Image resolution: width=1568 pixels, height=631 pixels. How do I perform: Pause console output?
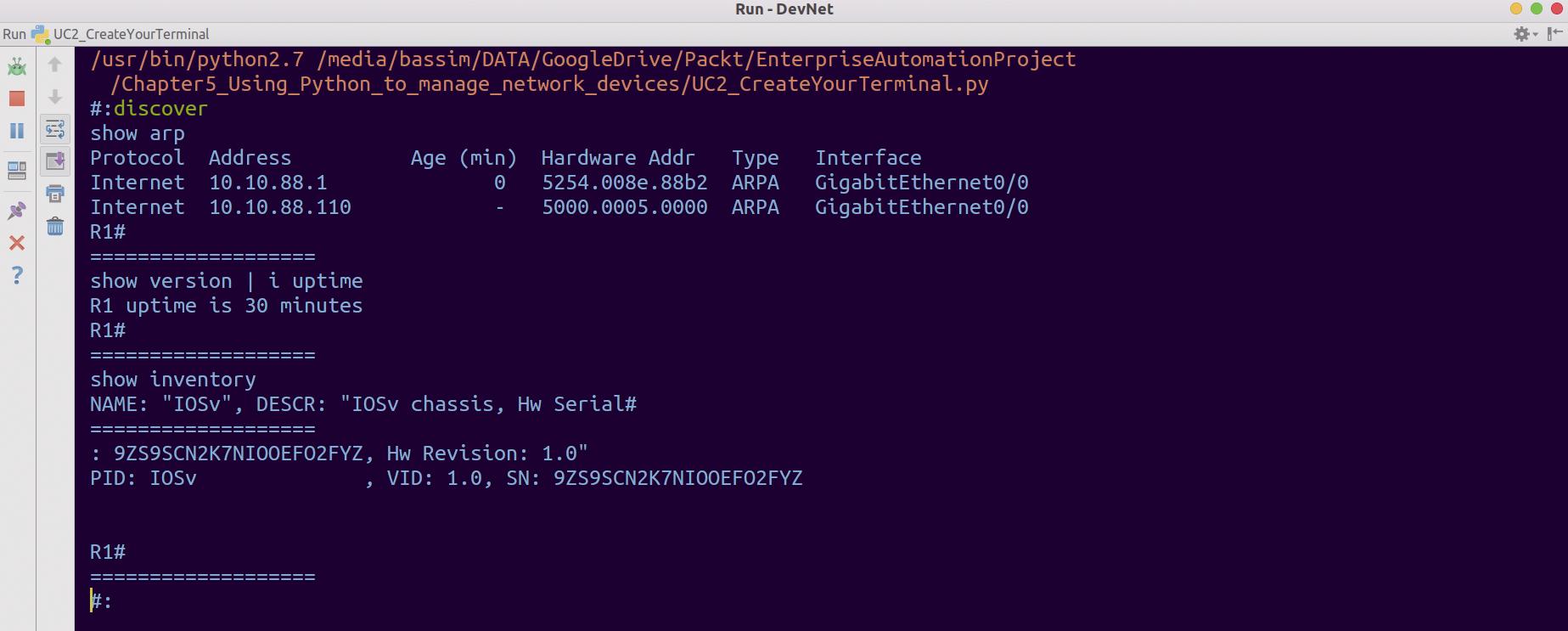click(x=16, y=130)
